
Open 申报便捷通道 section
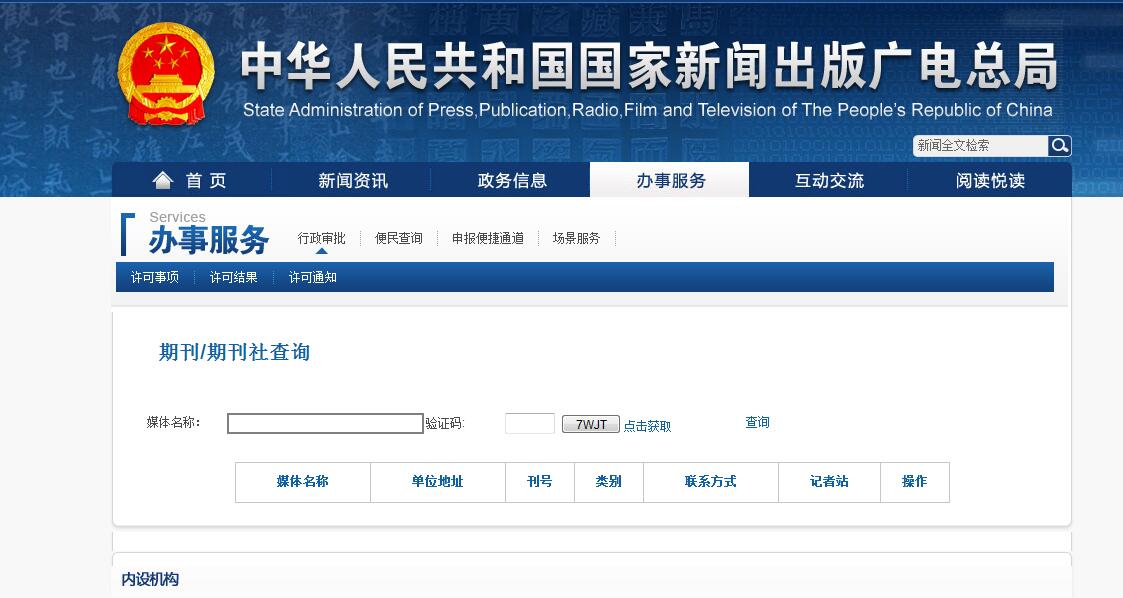point(489,237)
